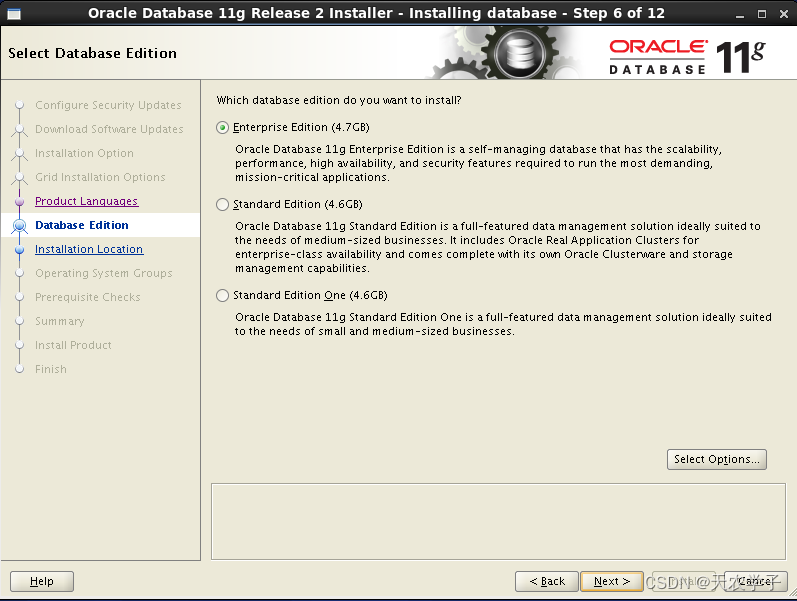Select Standard Edition One (4.6GB) option
797x601 pixels.
222,295
